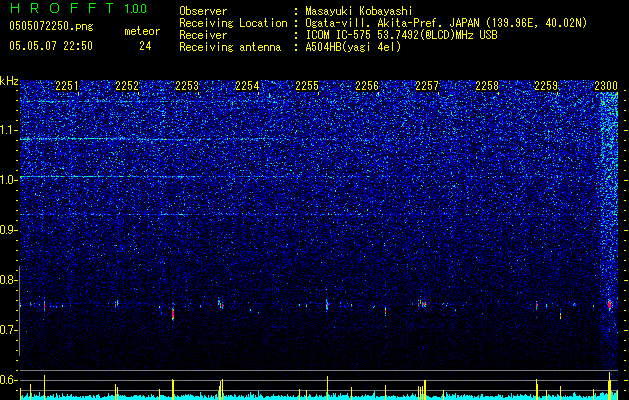
Task: Click the 2256 time marker
Action: (367, 86)
